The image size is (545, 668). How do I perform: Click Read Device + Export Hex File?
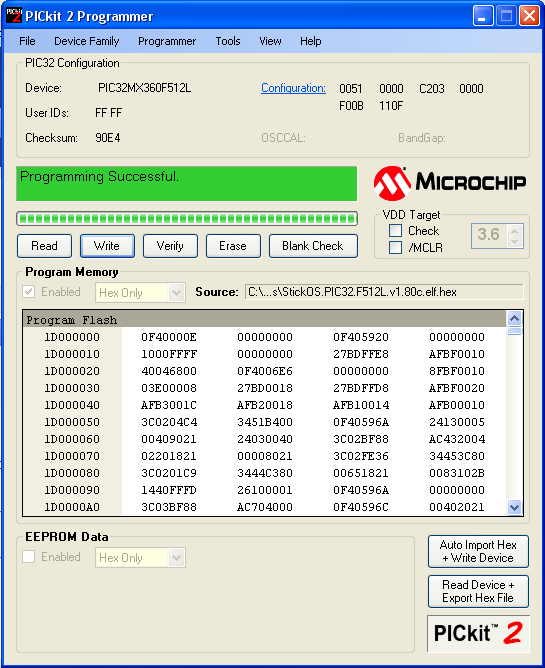click(x=478, y=591)
